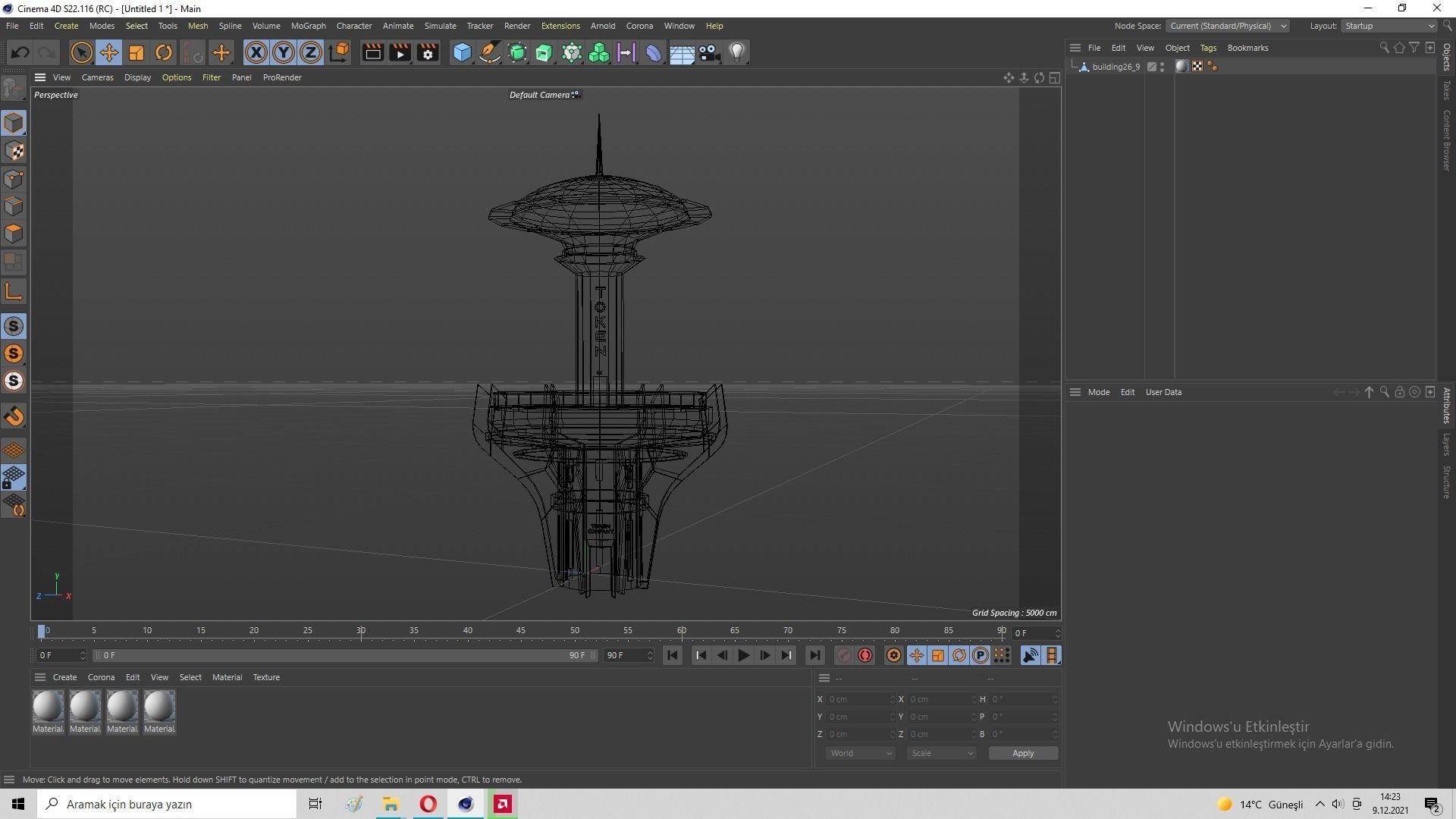Open Material Manager Create menu

click(x=64, y=677)
